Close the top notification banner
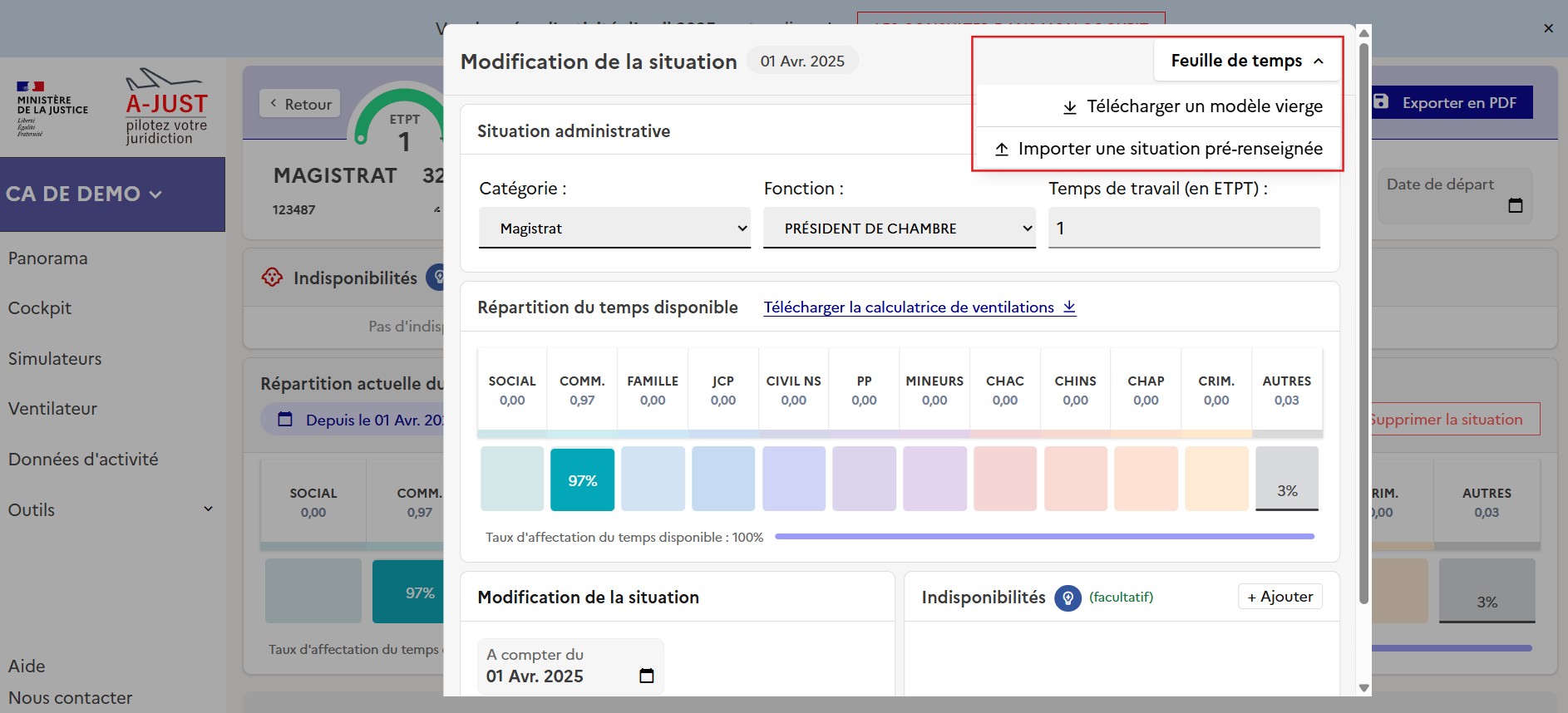Viewport: 1568px width, 713px height. (1548, 28)
